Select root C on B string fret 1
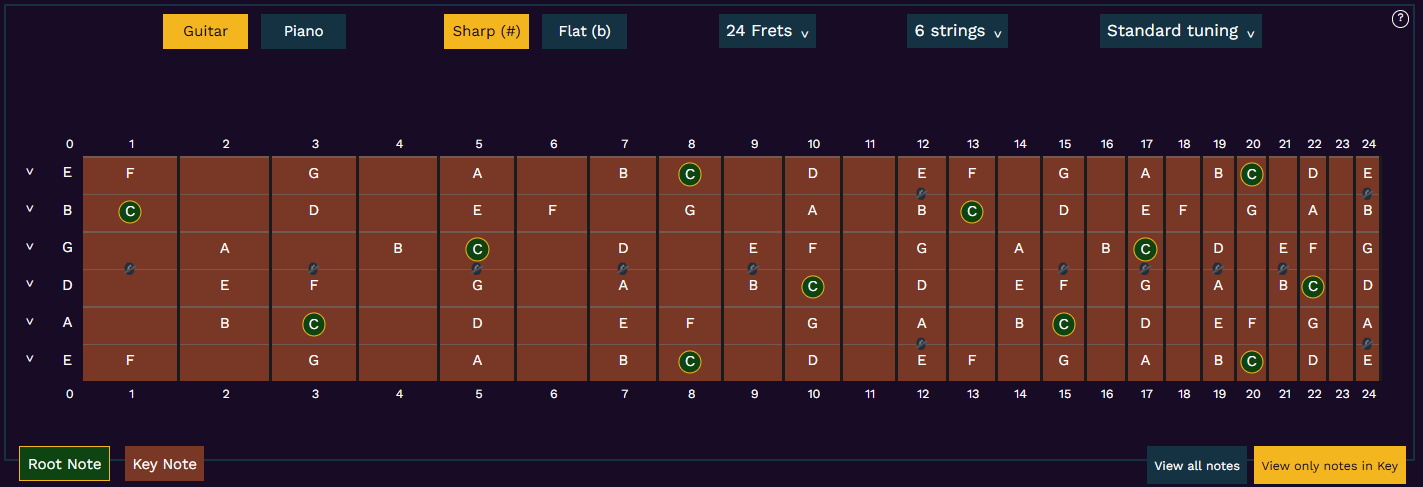The width and height of the screenshot is (1423, 487). pos(130,212)
